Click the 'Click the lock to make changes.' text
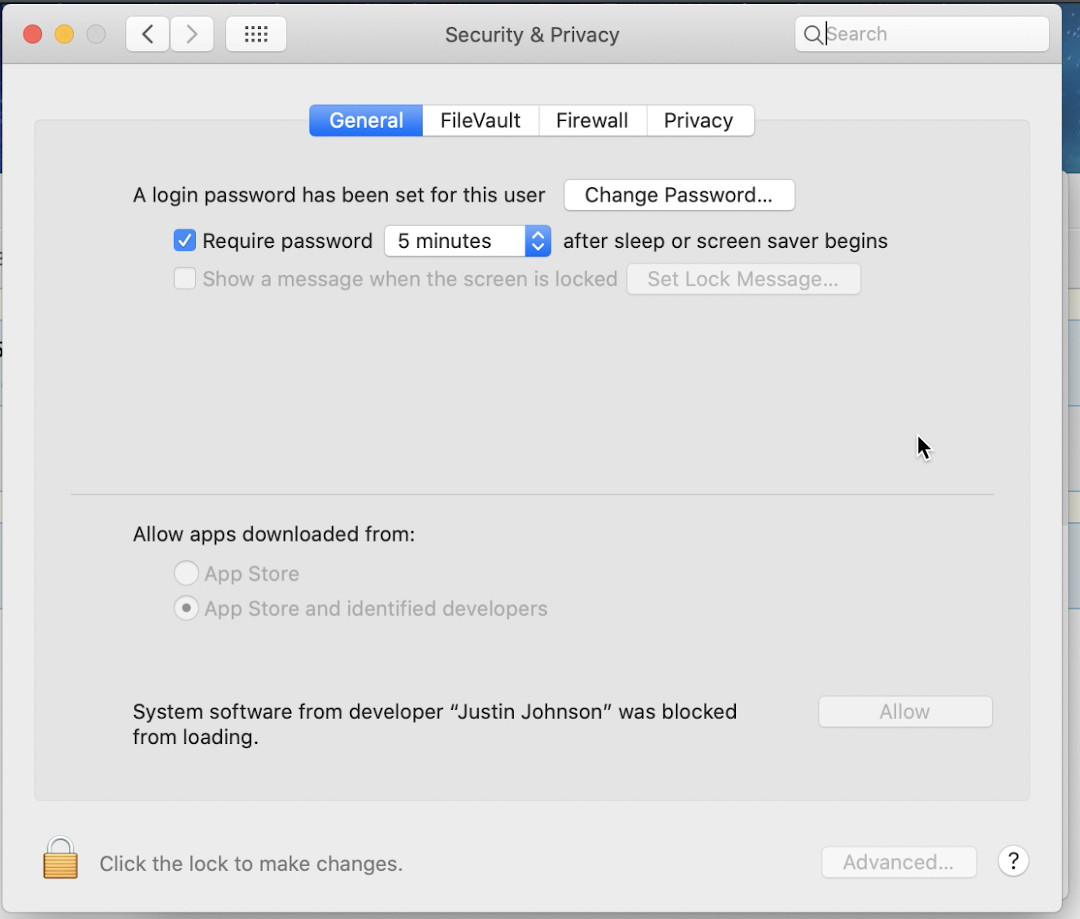This screenshot has width=1080, height=919. 251,863
